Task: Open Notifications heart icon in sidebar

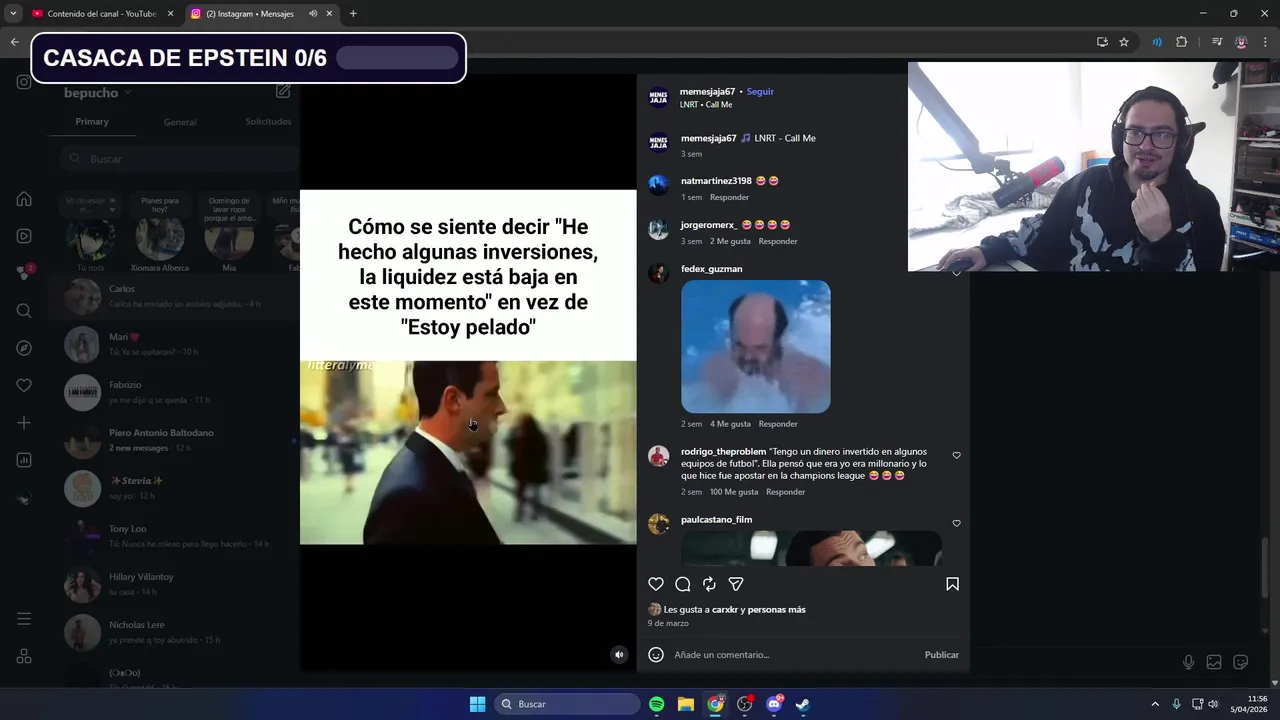Action: click(24, 385)
